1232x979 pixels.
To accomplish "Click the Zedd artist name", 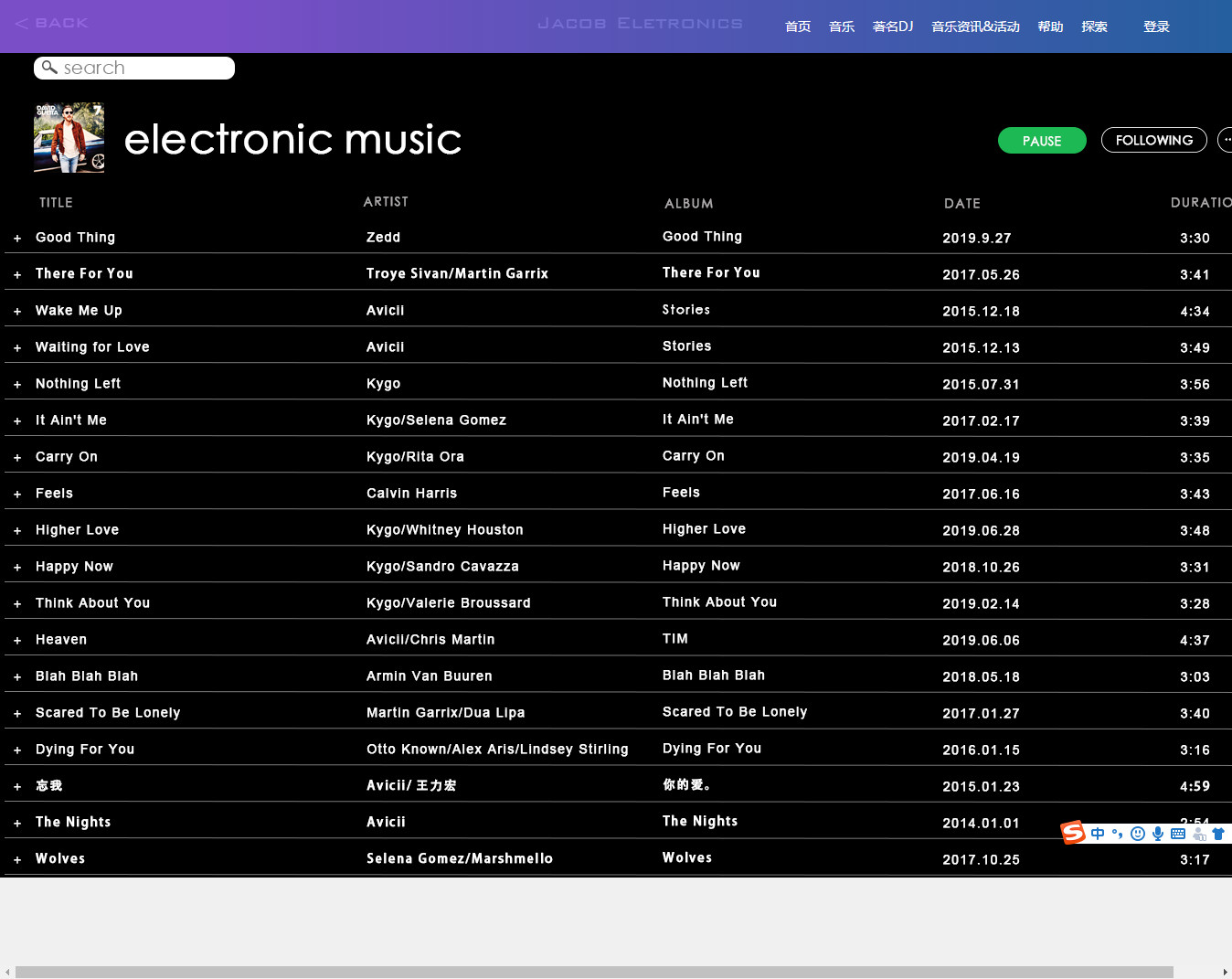I will tap(383, 238).
